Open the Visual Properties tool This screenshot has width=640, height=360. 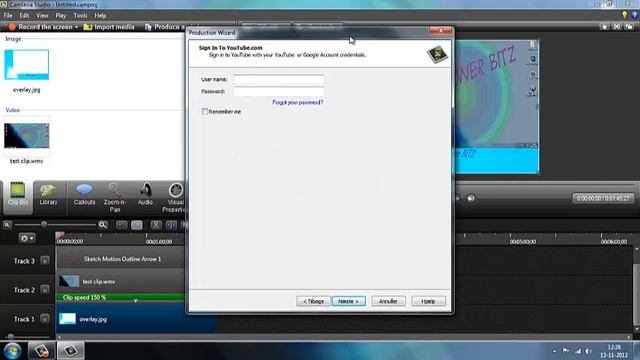coord(174,198)
